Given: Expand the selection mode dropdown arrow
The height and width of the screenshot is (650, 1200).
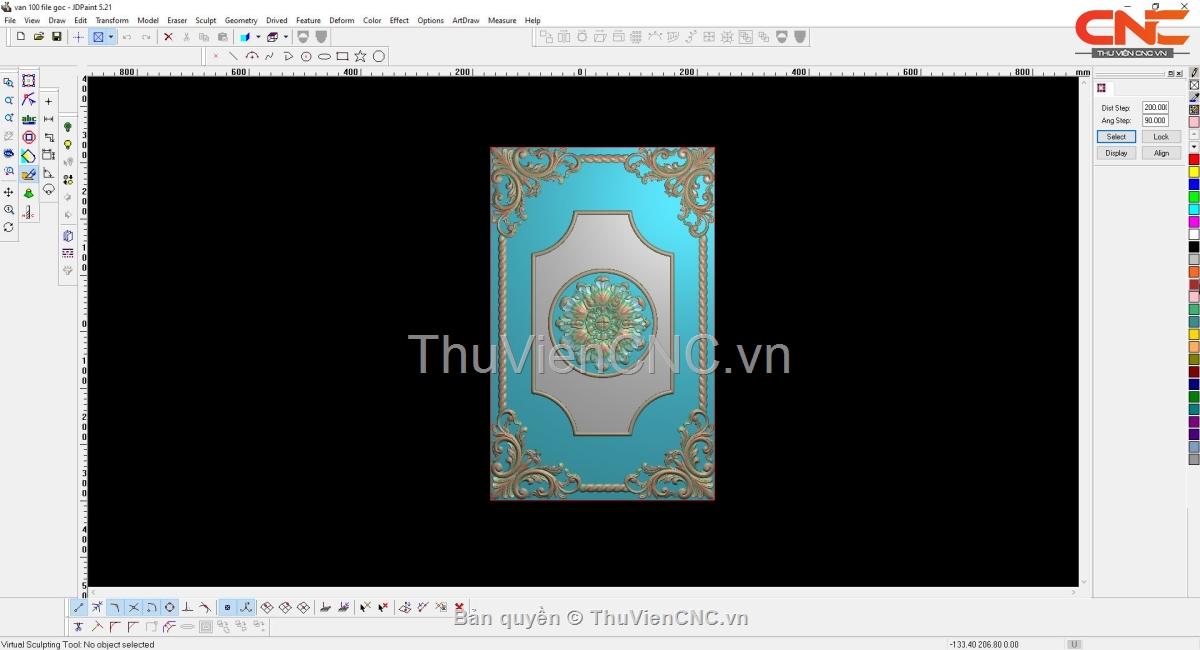Looking at the screenshot, I should [111, 37].
